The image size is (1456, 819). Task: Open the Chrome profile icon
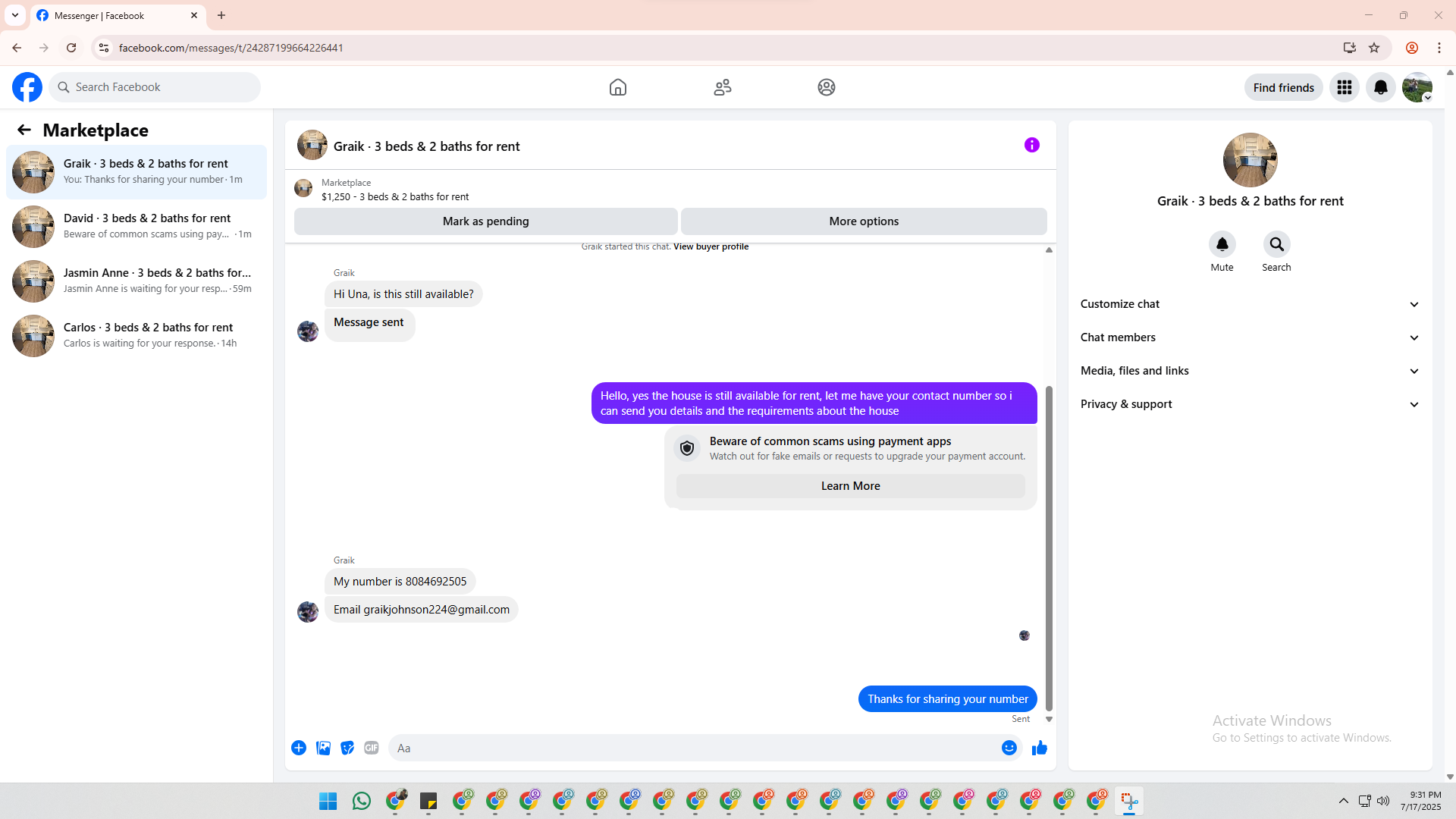(x=1412, y=48)
